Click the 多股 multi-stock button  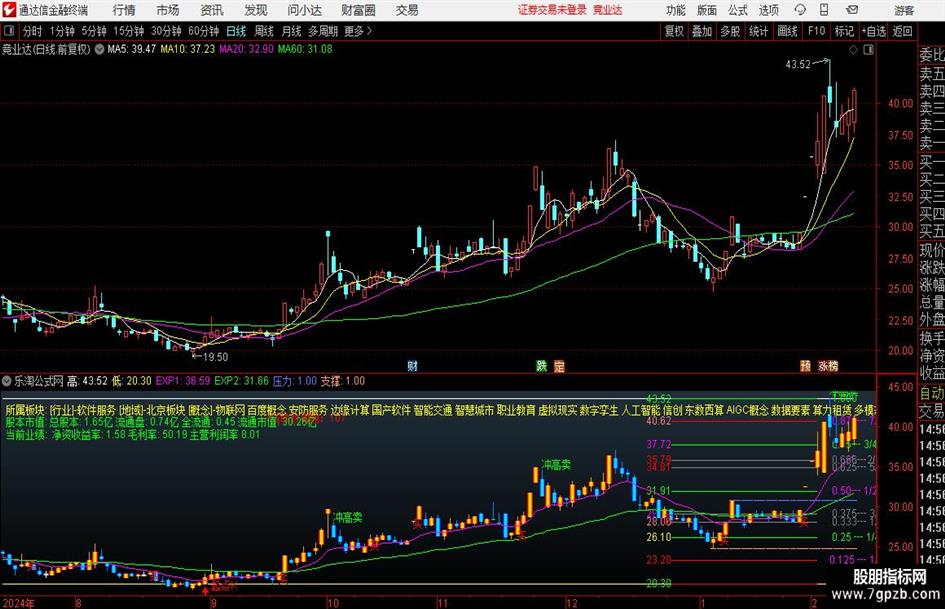[730, 31]
